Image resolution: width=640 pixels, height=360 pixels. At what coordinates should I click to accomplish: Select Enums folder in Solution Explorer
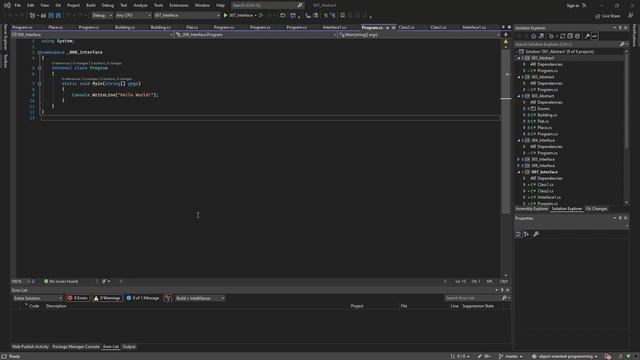coord(543,109)
